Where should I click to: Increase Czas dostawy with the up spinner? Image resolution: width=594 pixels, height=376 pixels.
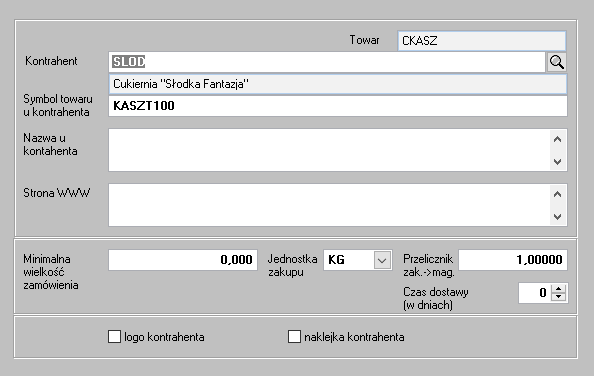558,289
